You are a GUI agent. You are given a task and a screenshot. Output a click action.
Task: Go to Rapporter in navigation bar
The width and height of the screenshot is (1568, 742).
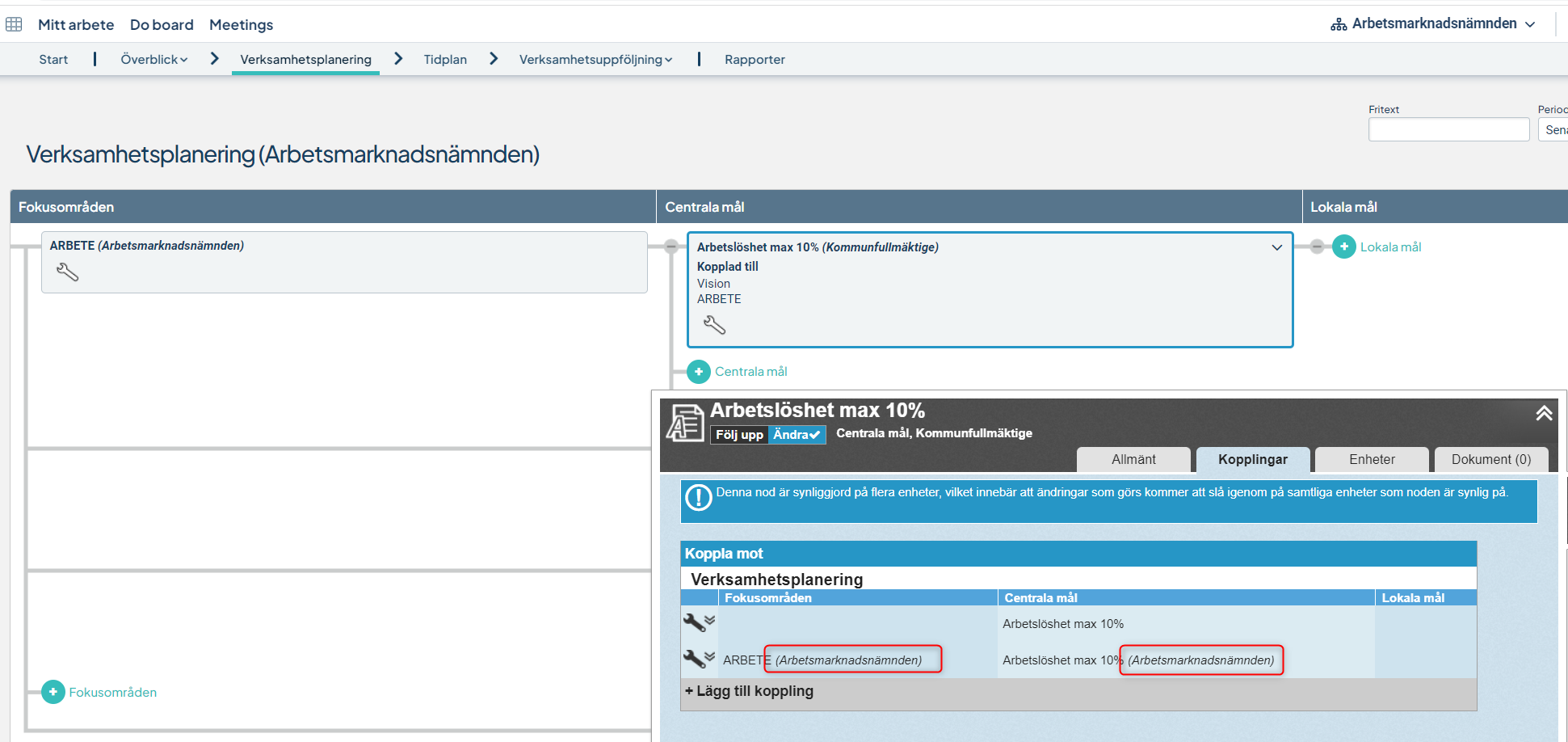[755, 60]
